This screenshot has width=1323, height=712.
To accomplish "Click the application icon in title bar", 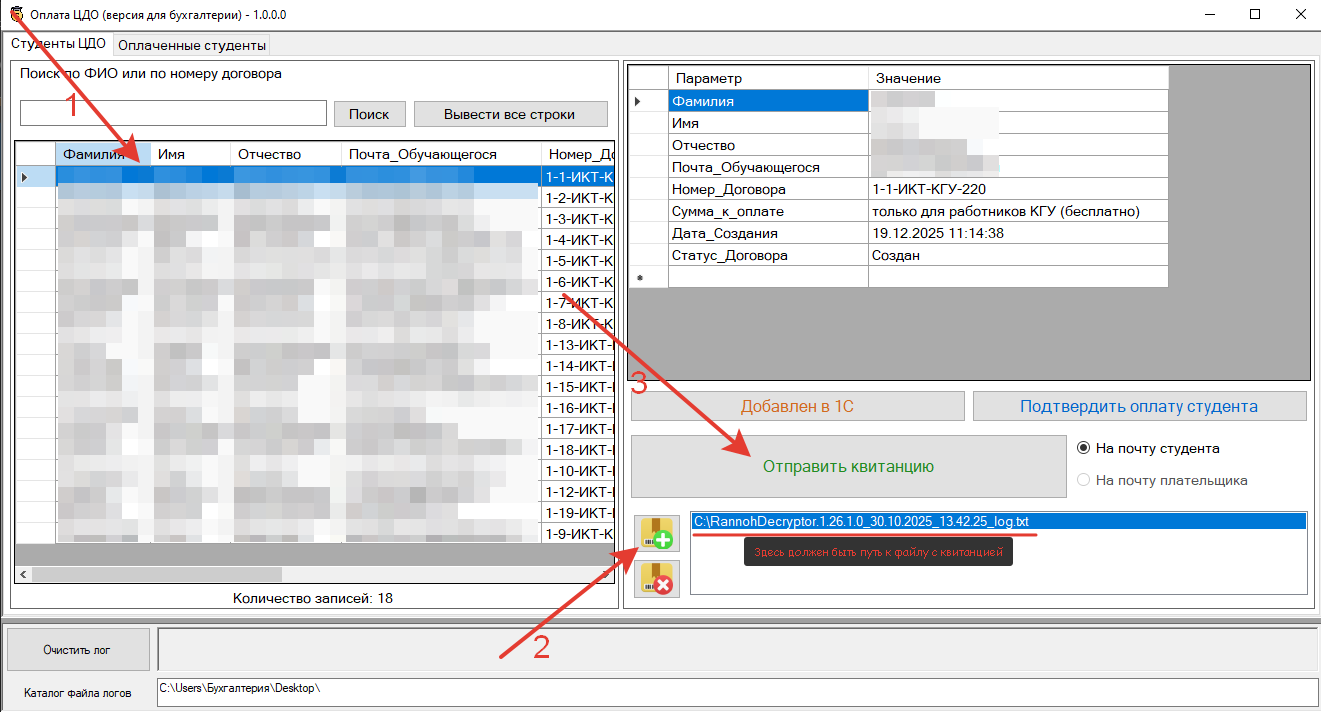I will (16, 15).
